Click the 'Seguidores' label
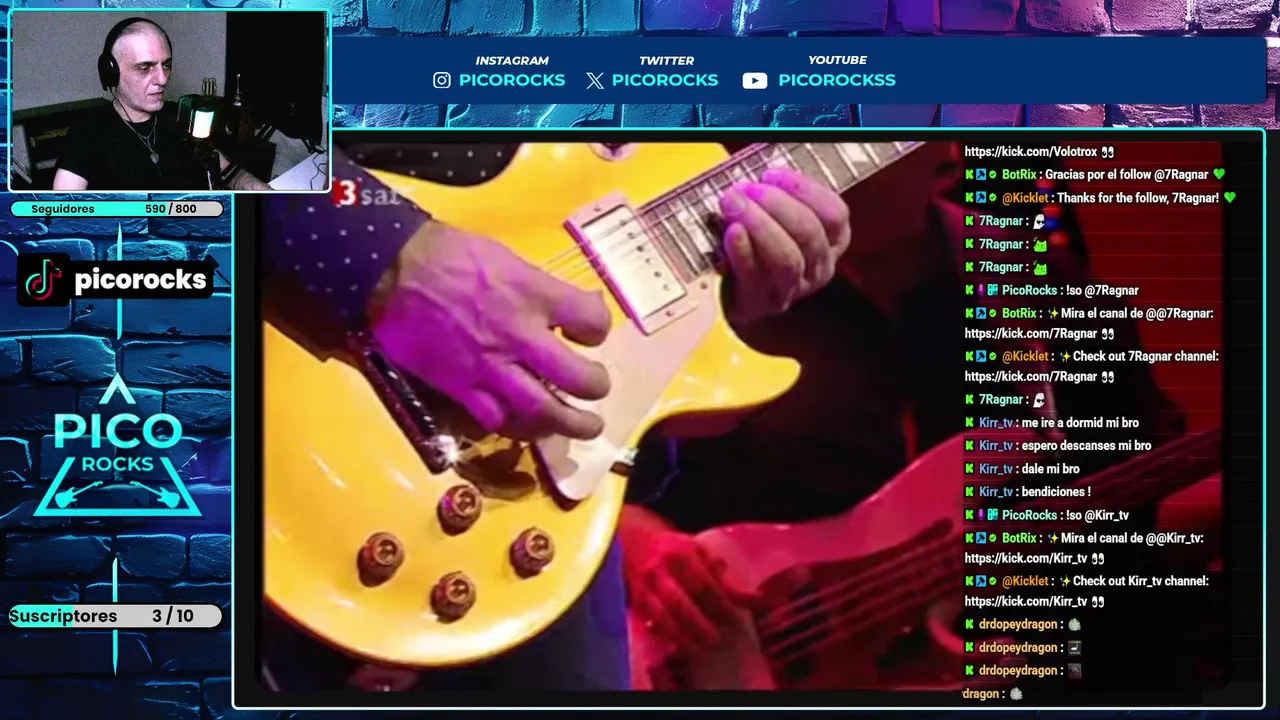This screenshot has width=1280, height=720. [63, 209]
